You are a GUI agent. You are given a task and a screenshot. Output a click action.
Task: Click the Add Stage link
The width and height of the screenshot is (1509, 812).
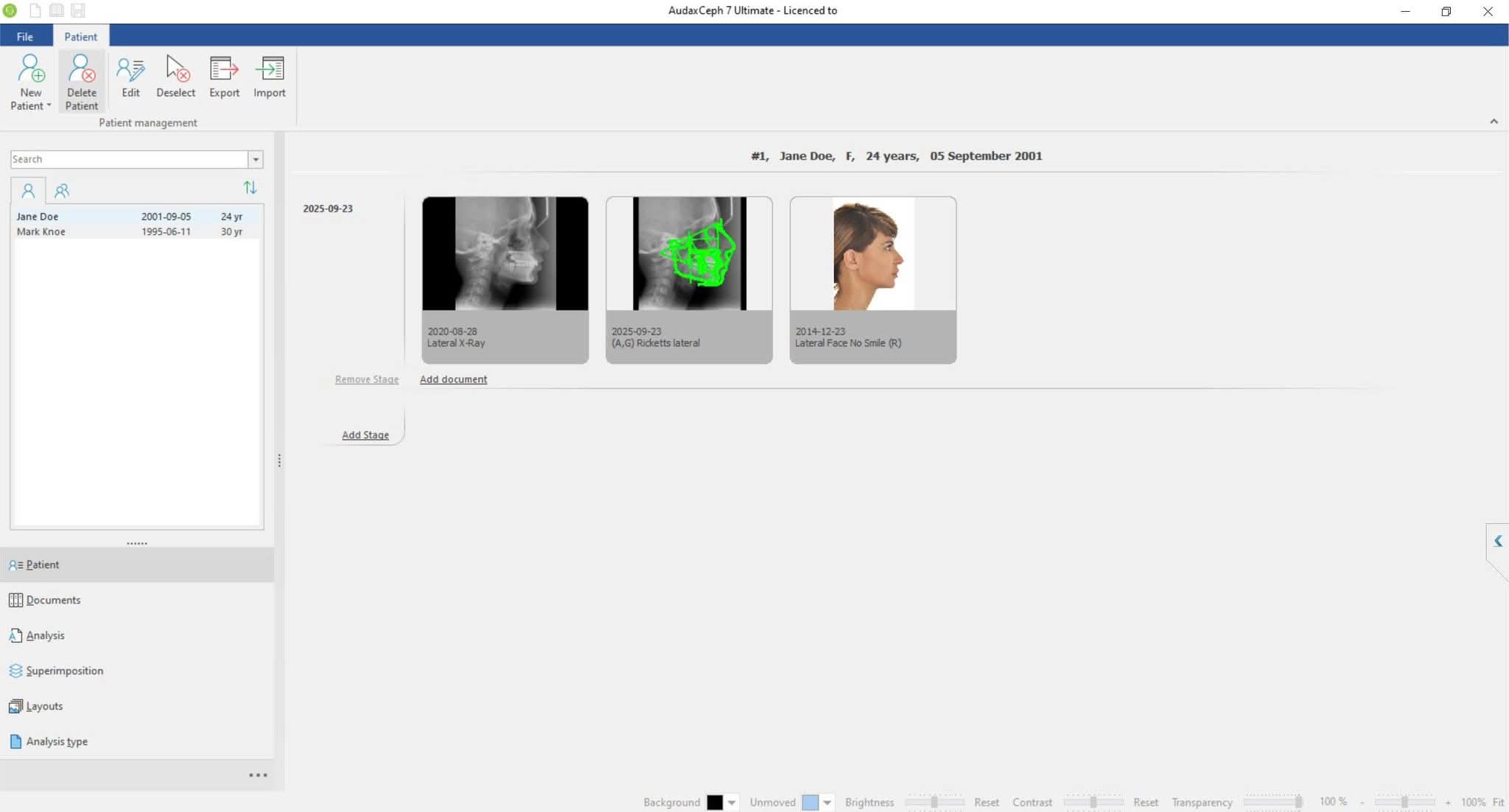(x=365, y=435)
